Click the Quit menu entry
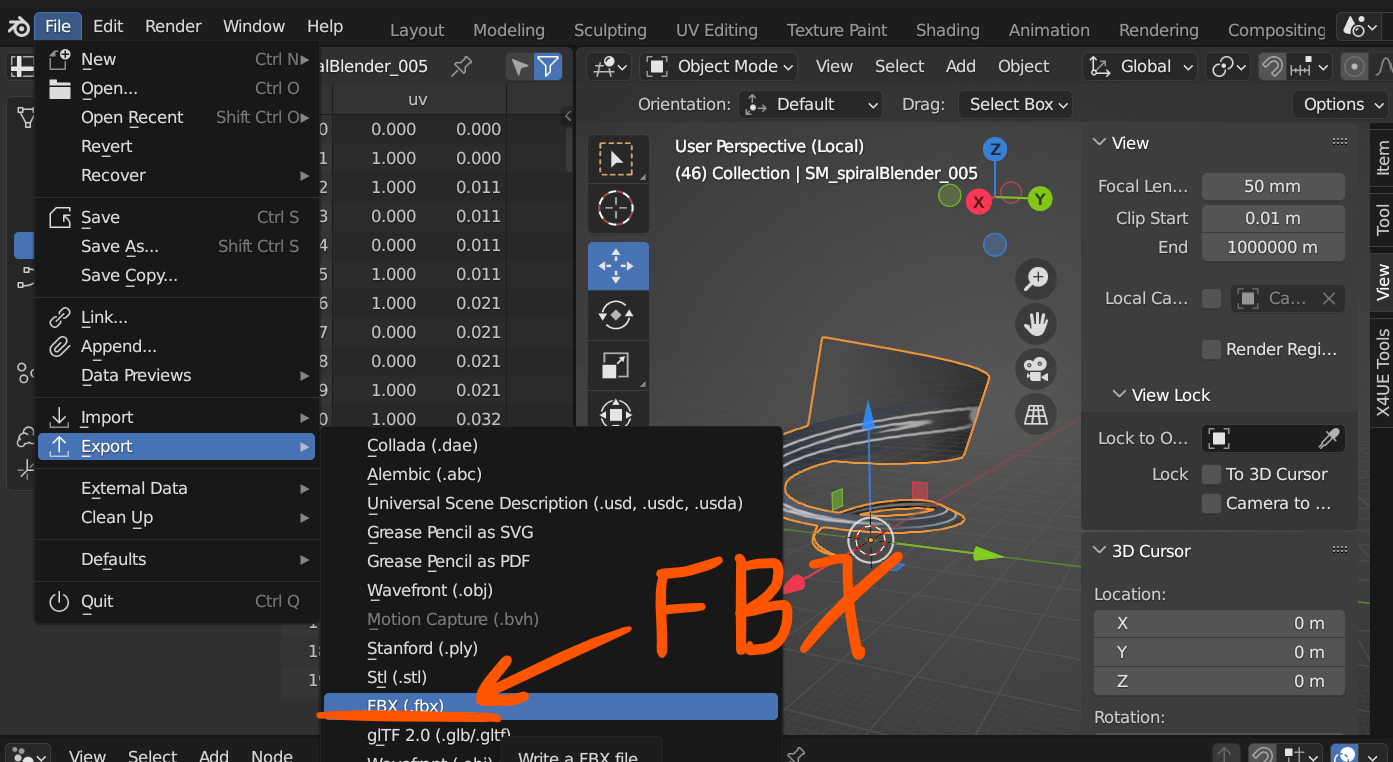1393x762 pixels. point(177,601)
